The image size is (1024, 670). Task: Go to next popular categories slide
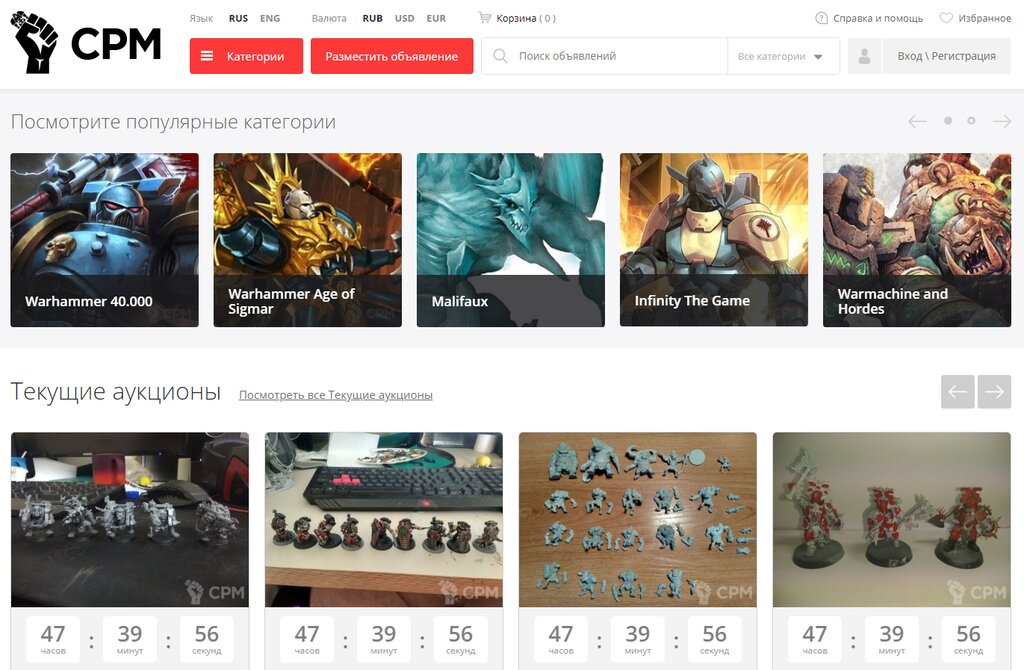[1001, 121]
